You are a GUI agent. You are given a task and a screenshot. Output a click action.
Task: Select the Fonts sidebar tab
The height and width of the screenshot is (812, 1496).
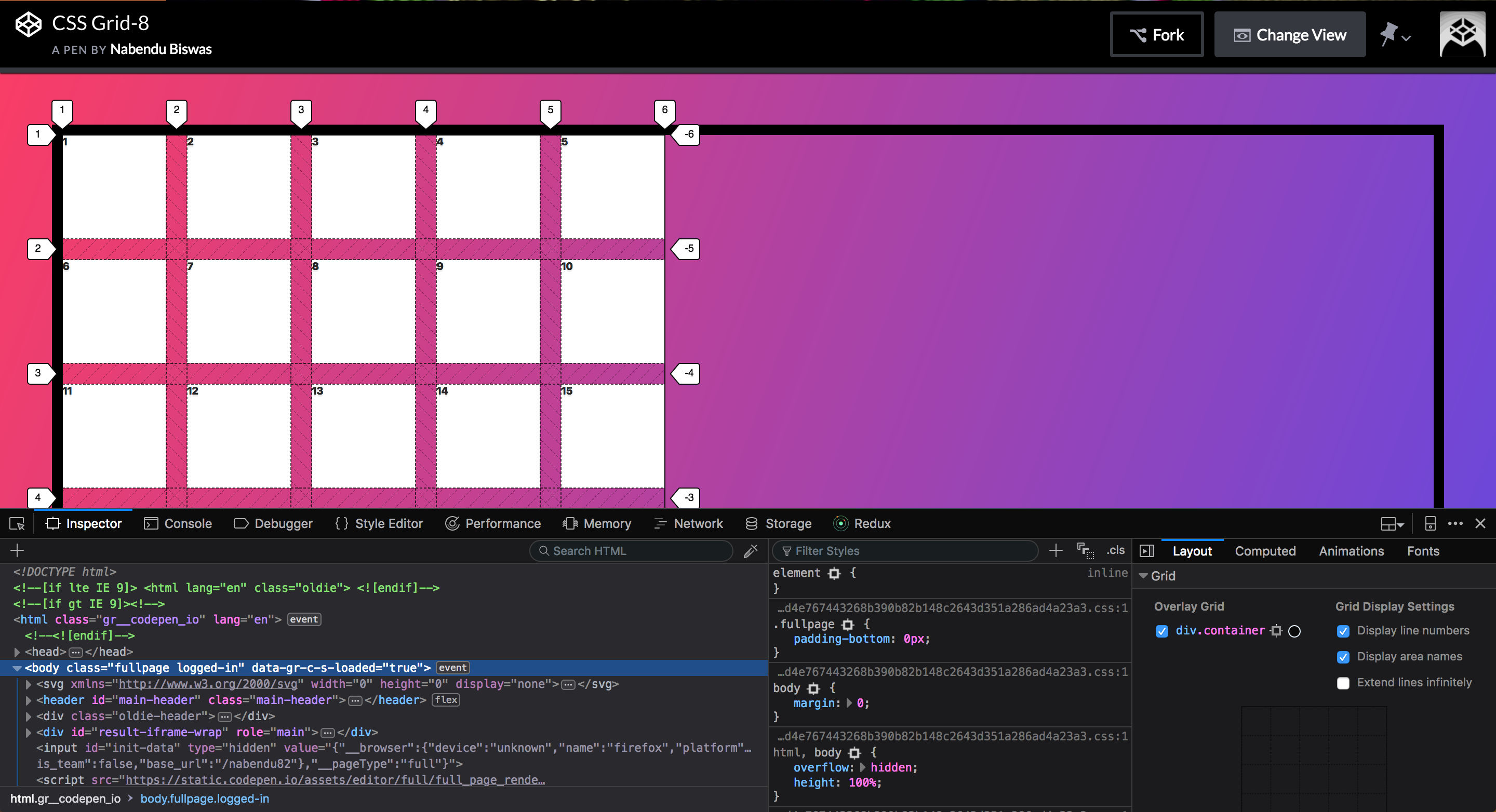pos(1423,551)
